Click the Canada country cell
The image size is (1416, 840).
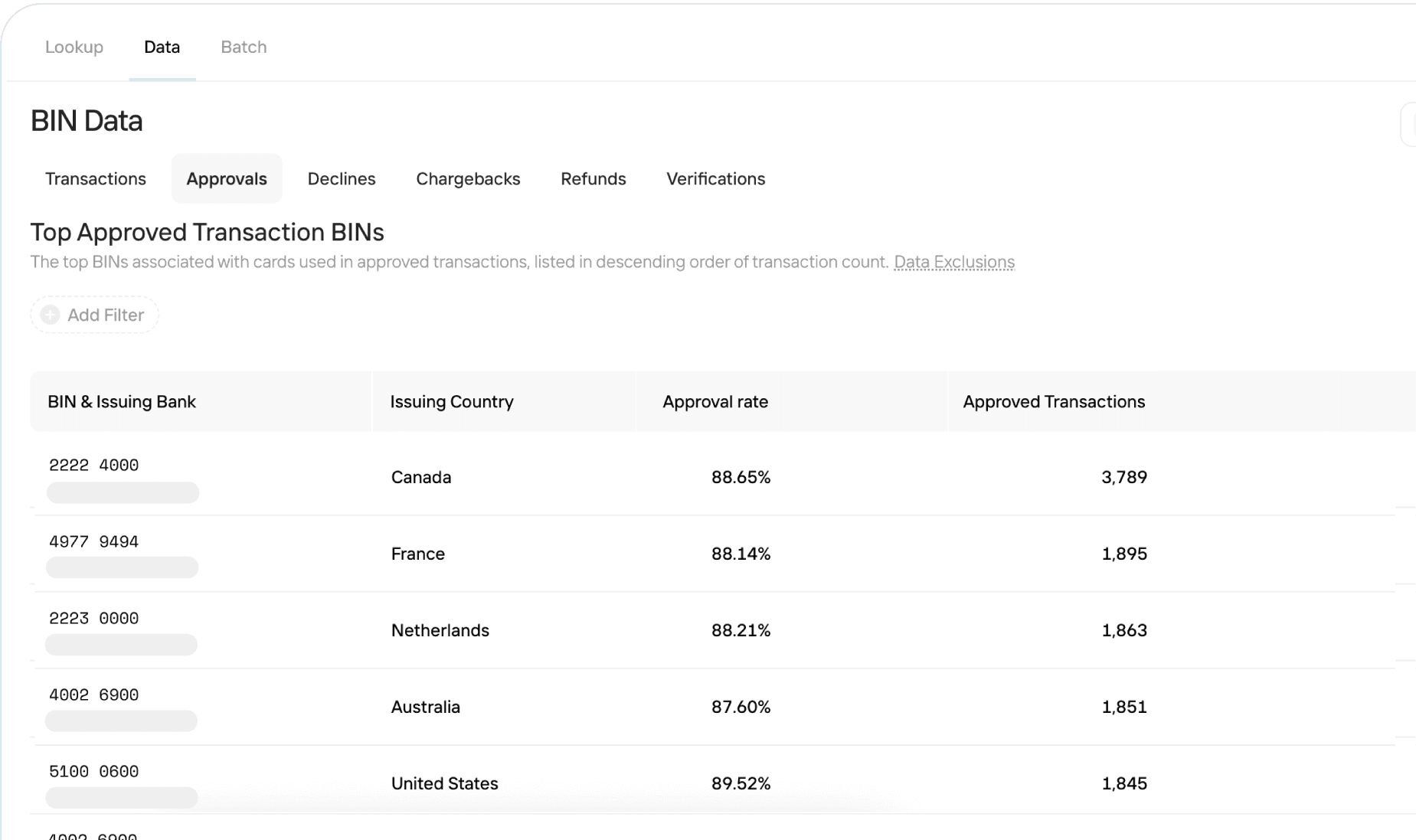421,477
